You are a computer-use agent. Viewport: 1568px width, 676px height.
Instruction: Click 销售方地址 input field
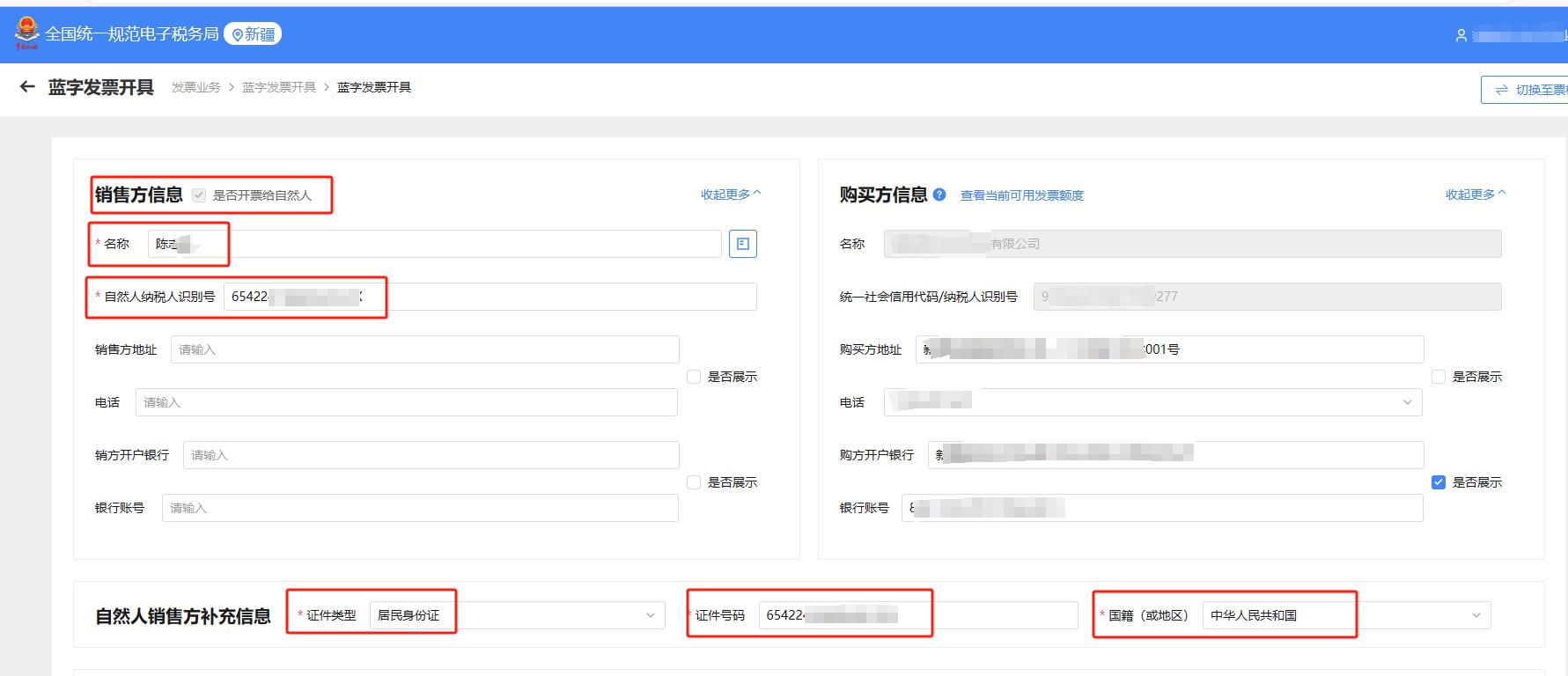click(x=424, y=349)
